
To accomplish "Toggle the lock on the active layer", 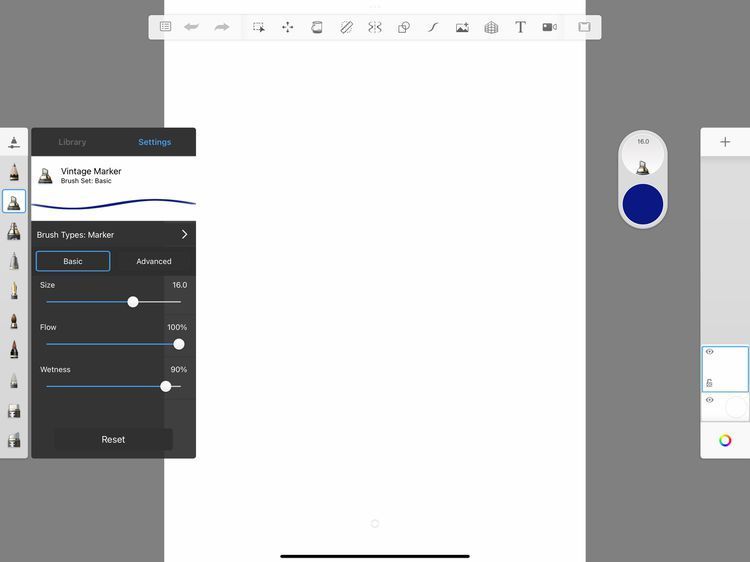I will (x=710, y=382).
